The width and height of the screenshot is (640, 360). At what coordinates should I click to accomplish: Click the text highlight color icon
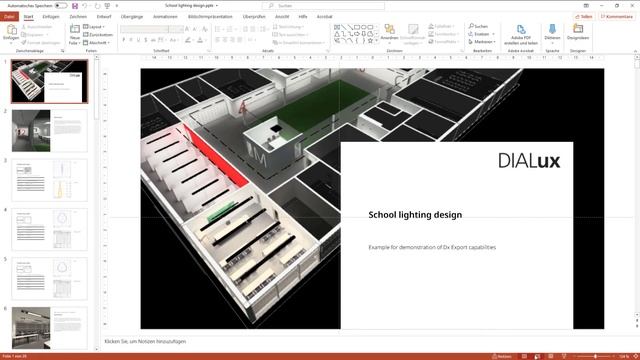coord(188,40)
